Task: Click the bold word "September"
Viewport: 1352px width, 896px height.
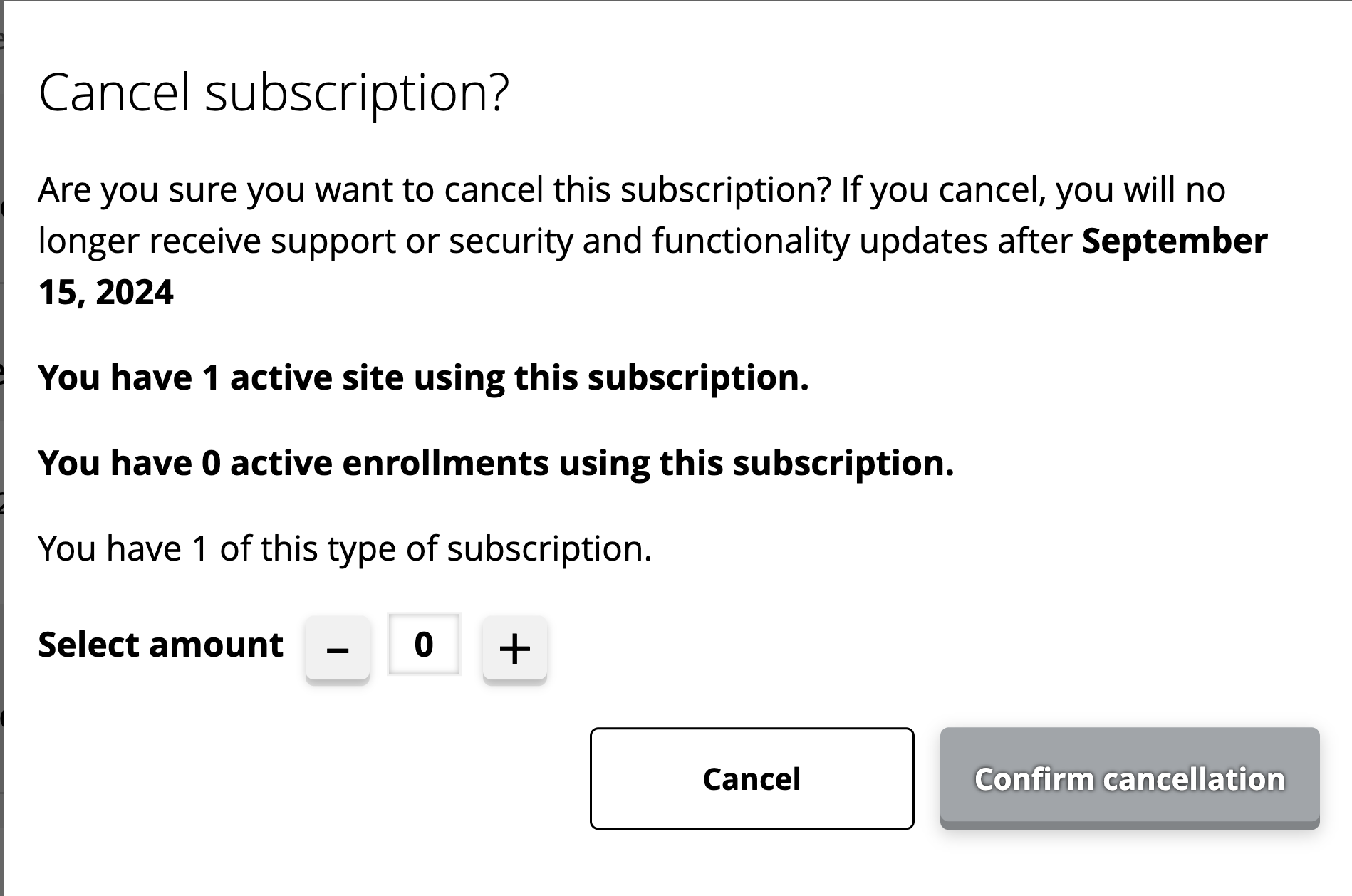Action: [x=1174, y=241]
